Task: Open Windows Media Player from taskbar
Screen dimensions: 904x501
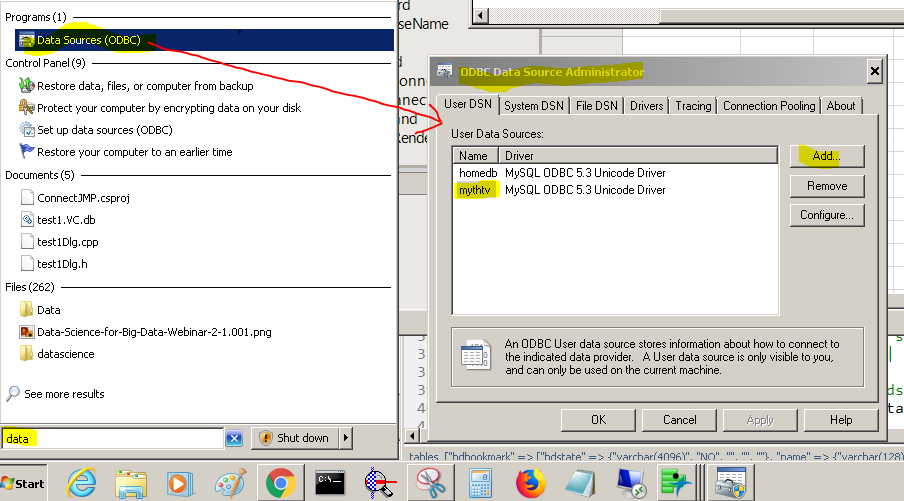Action: coord(179,483)
